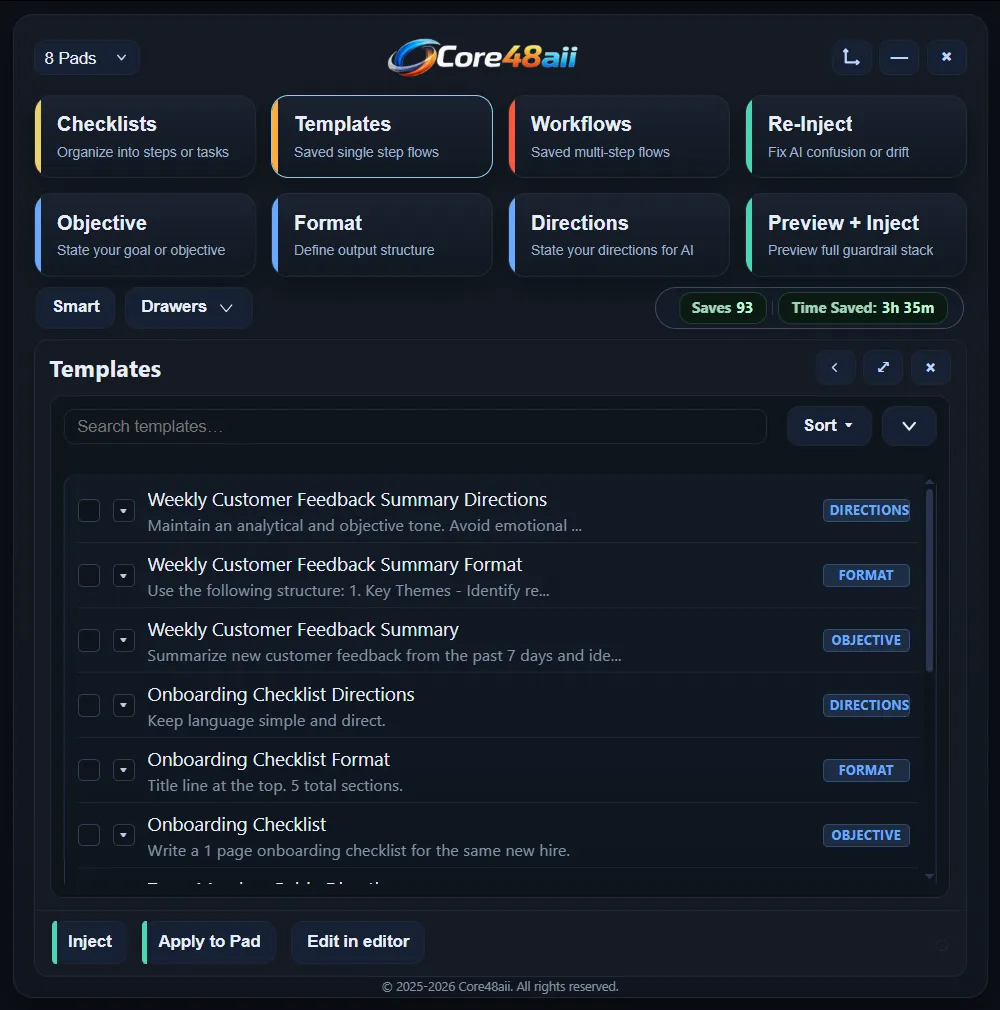This screenshot has height=1010, width=1000.
Task: Open the Format pad
Action: pyautogui.click(x=382, y=235)
